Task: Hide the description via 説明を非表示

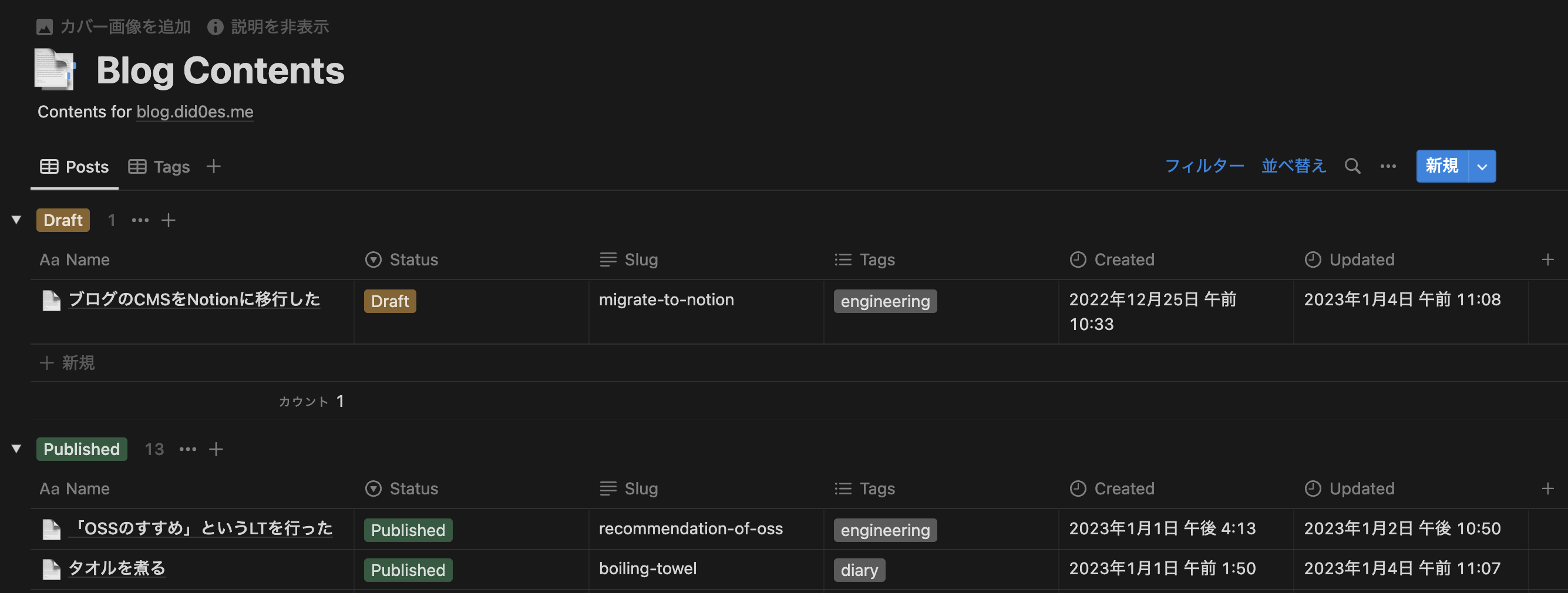Action: [268, 27]
